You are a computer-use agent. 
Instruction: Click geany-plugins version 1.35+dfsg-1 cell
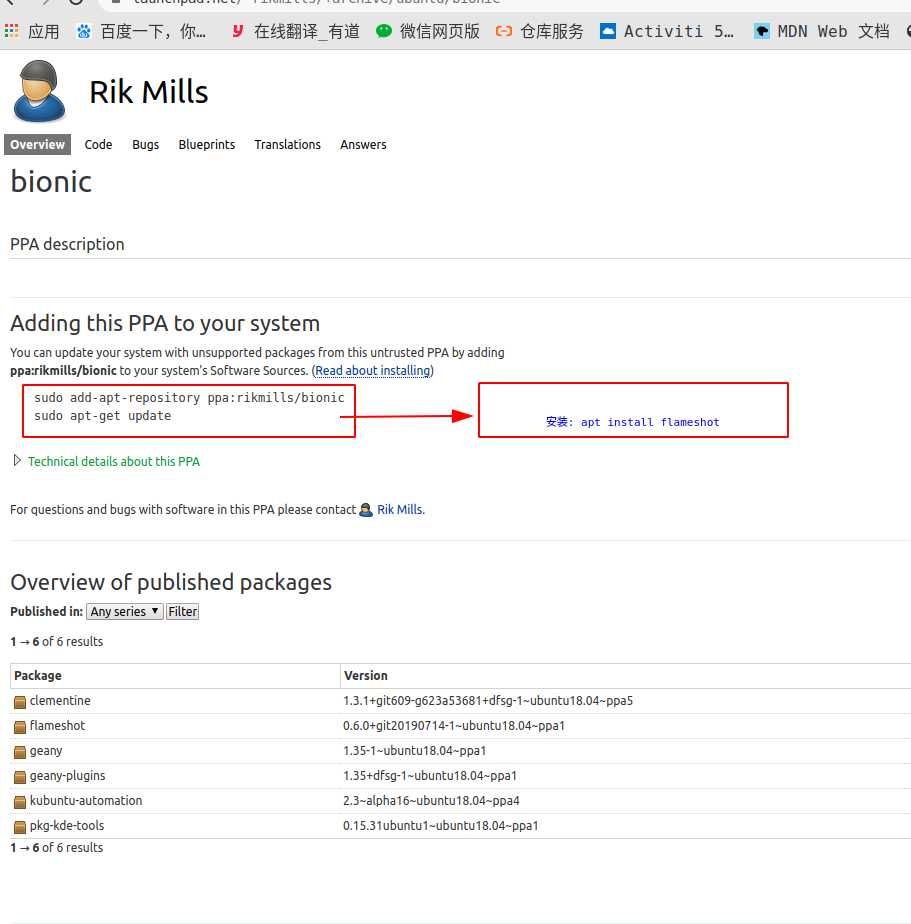pyautogui.click(x=430, y=776)
